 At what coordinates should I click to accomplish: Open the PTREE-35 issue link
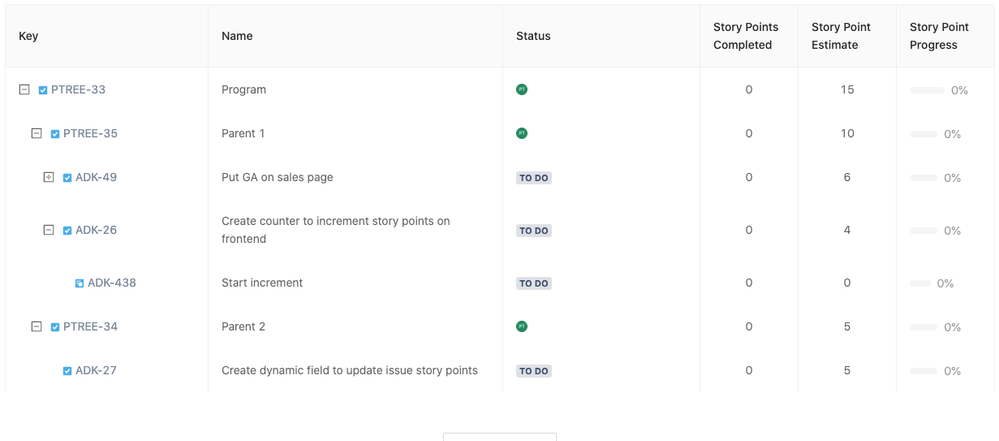[90, 134]
